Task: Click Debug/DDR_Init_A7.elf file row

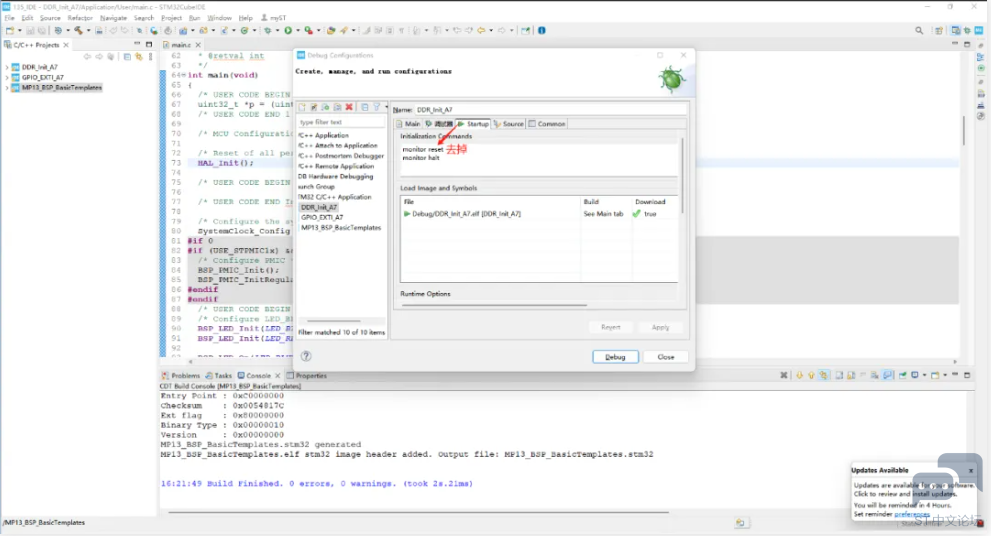Action: pos(538,214)
